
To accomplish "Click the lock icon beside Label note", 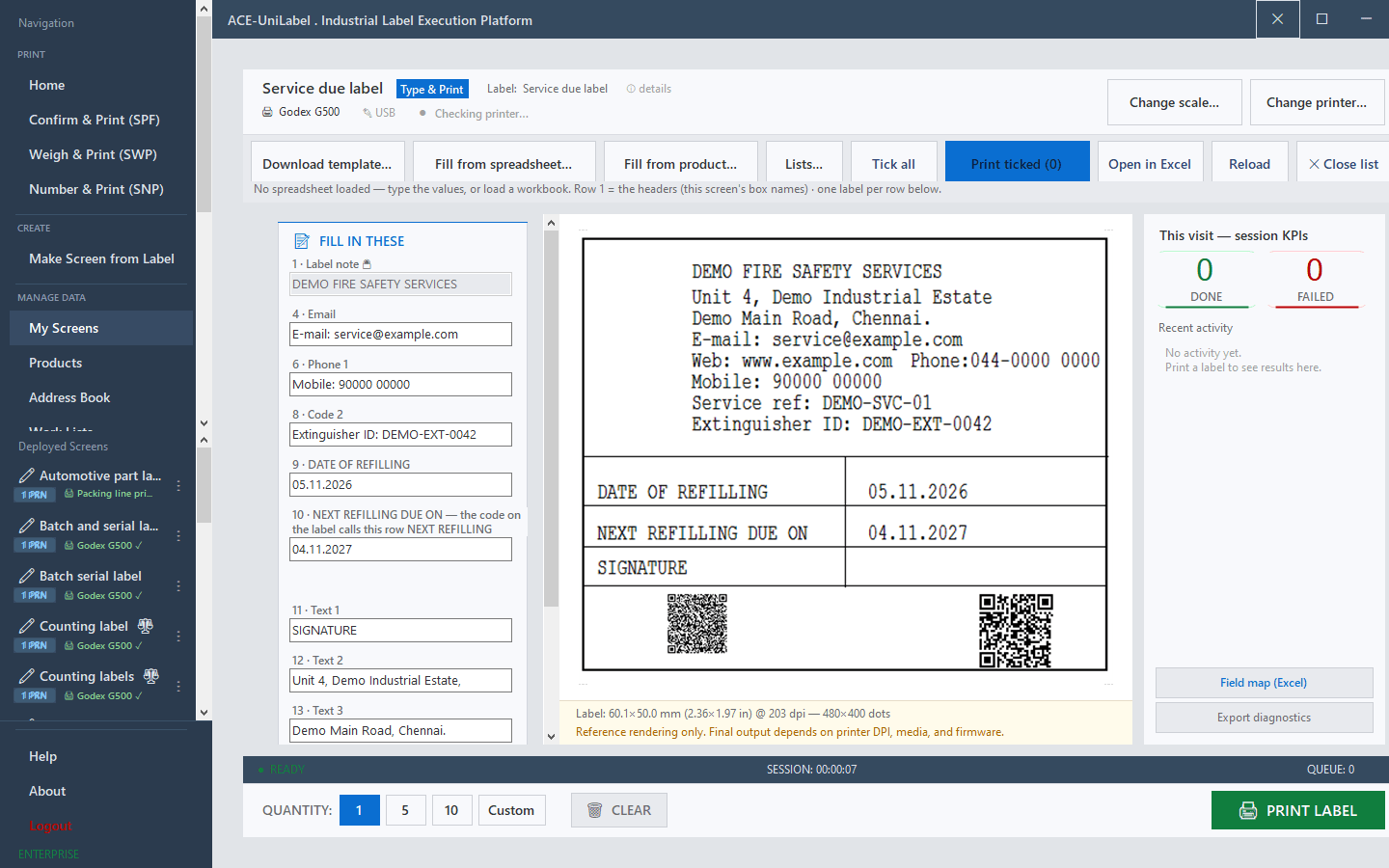I will tap(367, 264).
